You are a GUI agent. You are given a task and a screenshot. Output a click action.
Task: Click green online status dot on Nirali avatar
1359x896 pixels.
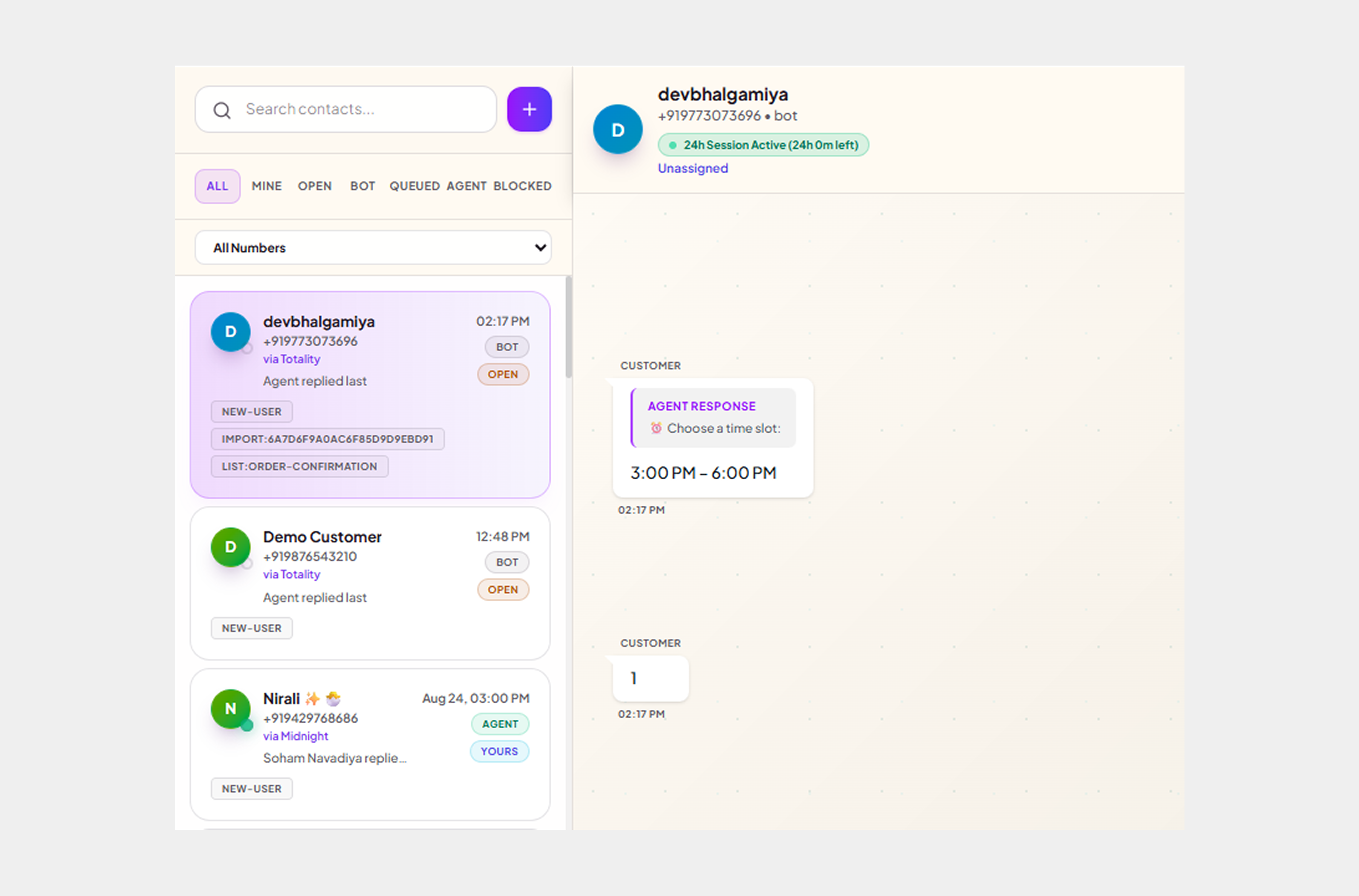pos(247,726)
